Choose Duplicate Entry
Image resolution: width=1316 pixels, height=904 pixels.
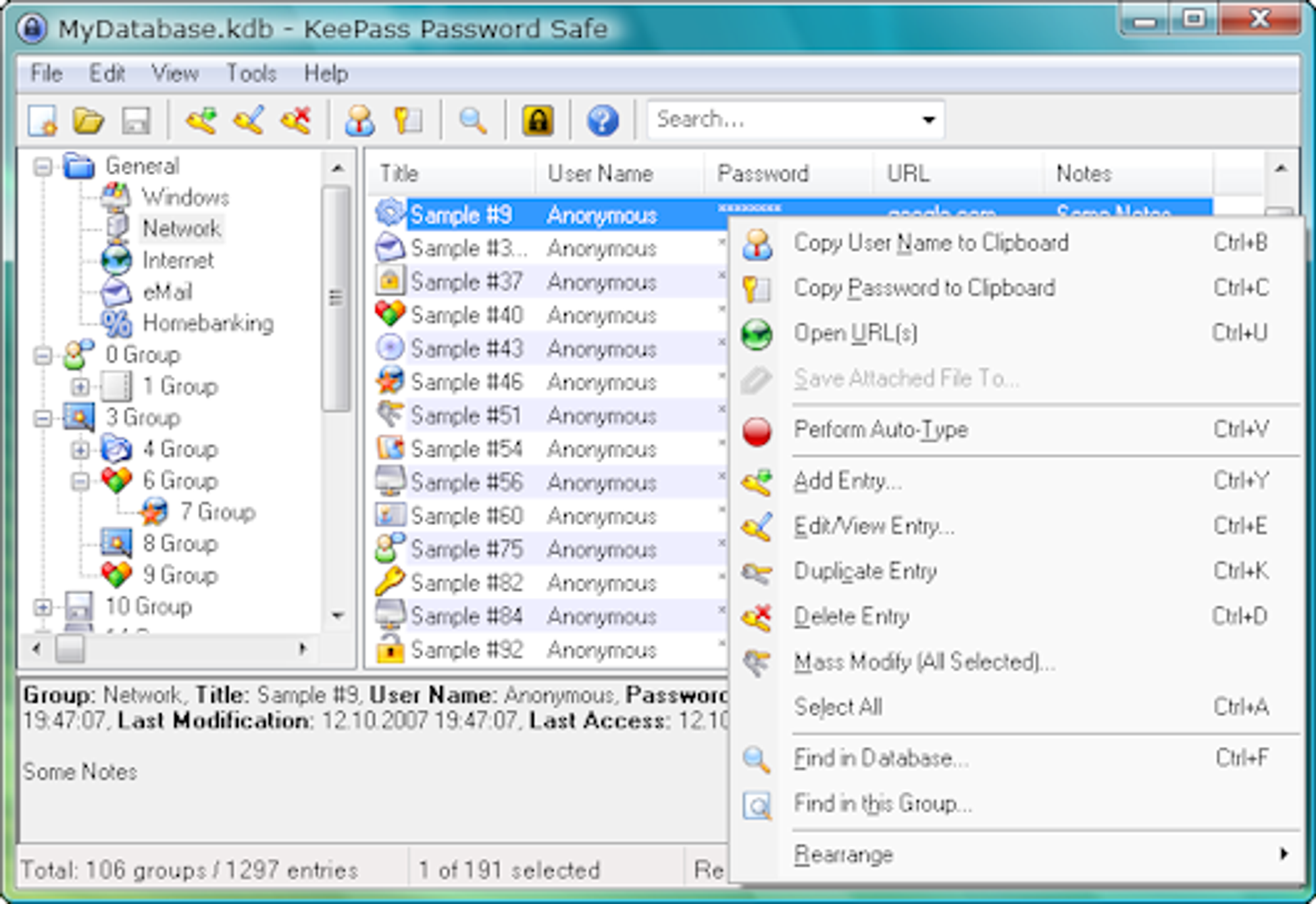1017,571
